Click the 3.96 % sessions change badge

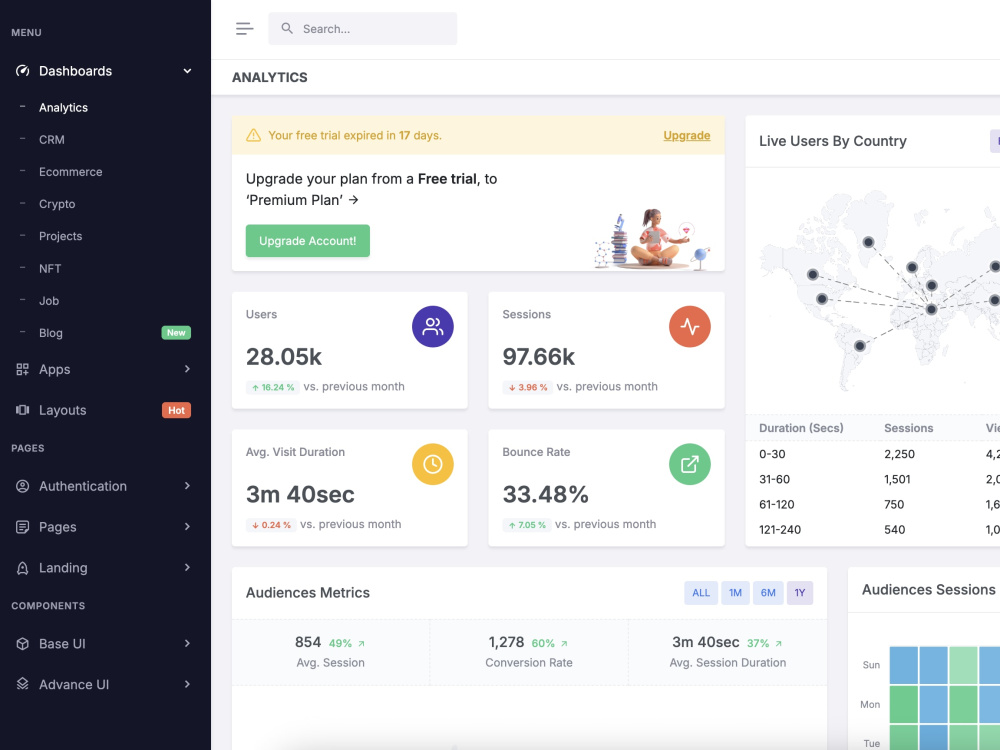(527, 387)
